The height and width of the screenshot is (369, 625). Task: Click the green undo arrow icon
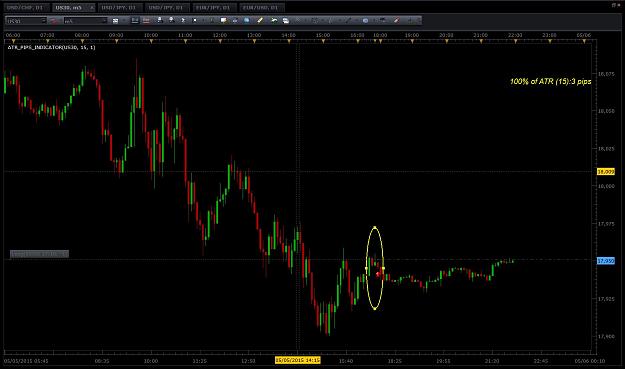click(x=274, y=20)
